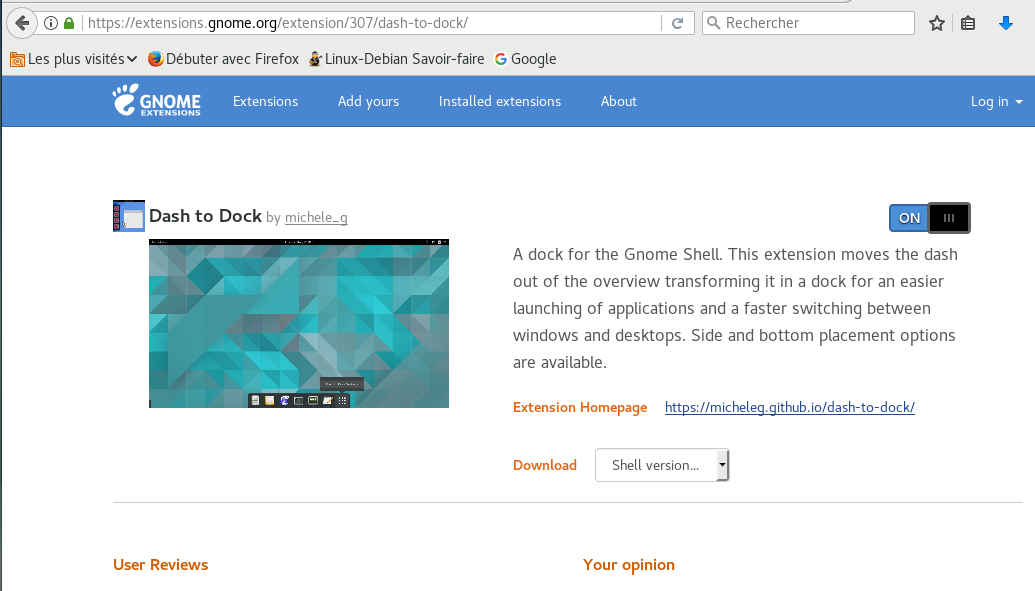This screenshot has width=1035, height=591.
Task: Open the micheleg.github.io dash-to-dock homepage link
Action: pyautogui.click(x=789, y=407)
